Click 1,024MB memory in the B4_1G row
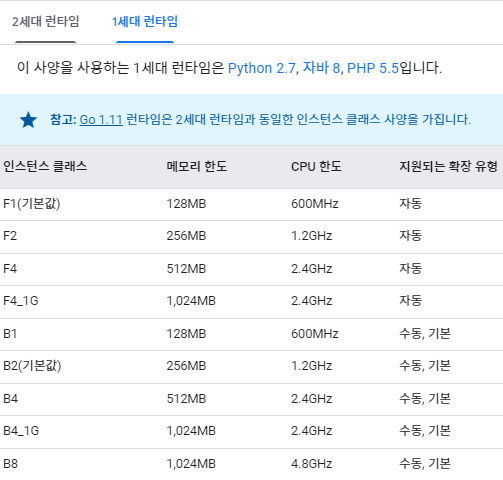Image resolution: width=503 pixels, height=480 pixels. tap(191, 431)
